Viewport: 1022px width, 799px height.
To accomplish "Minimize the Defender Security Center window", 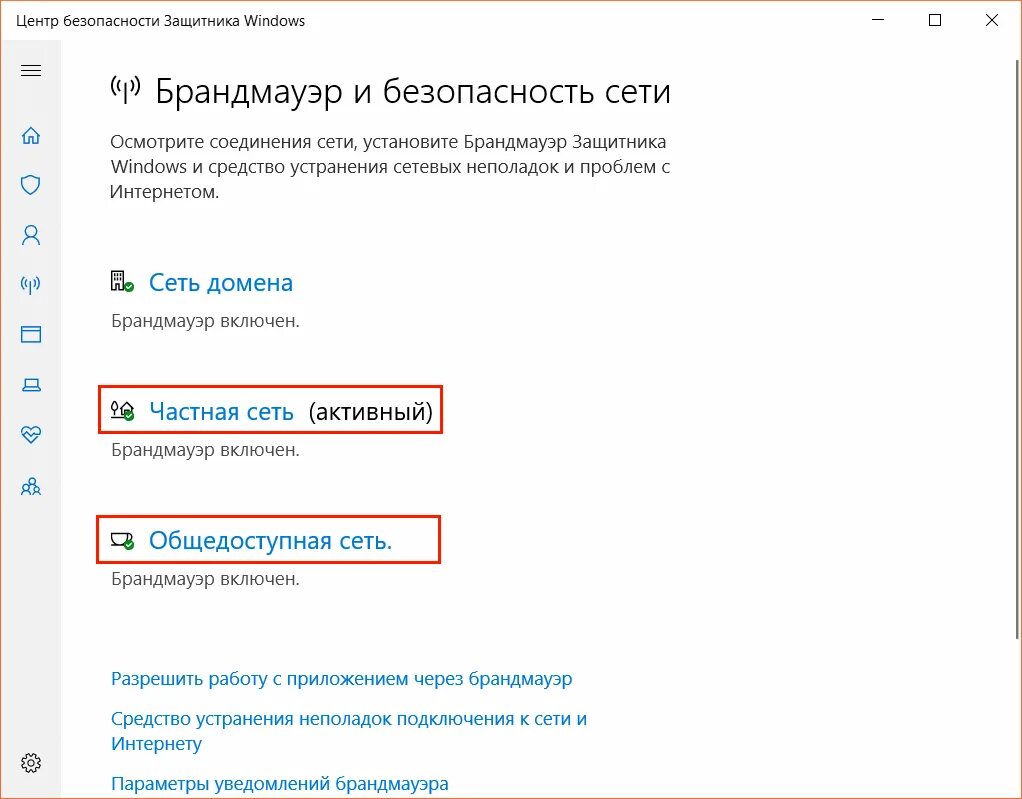I will pos(878,20).
